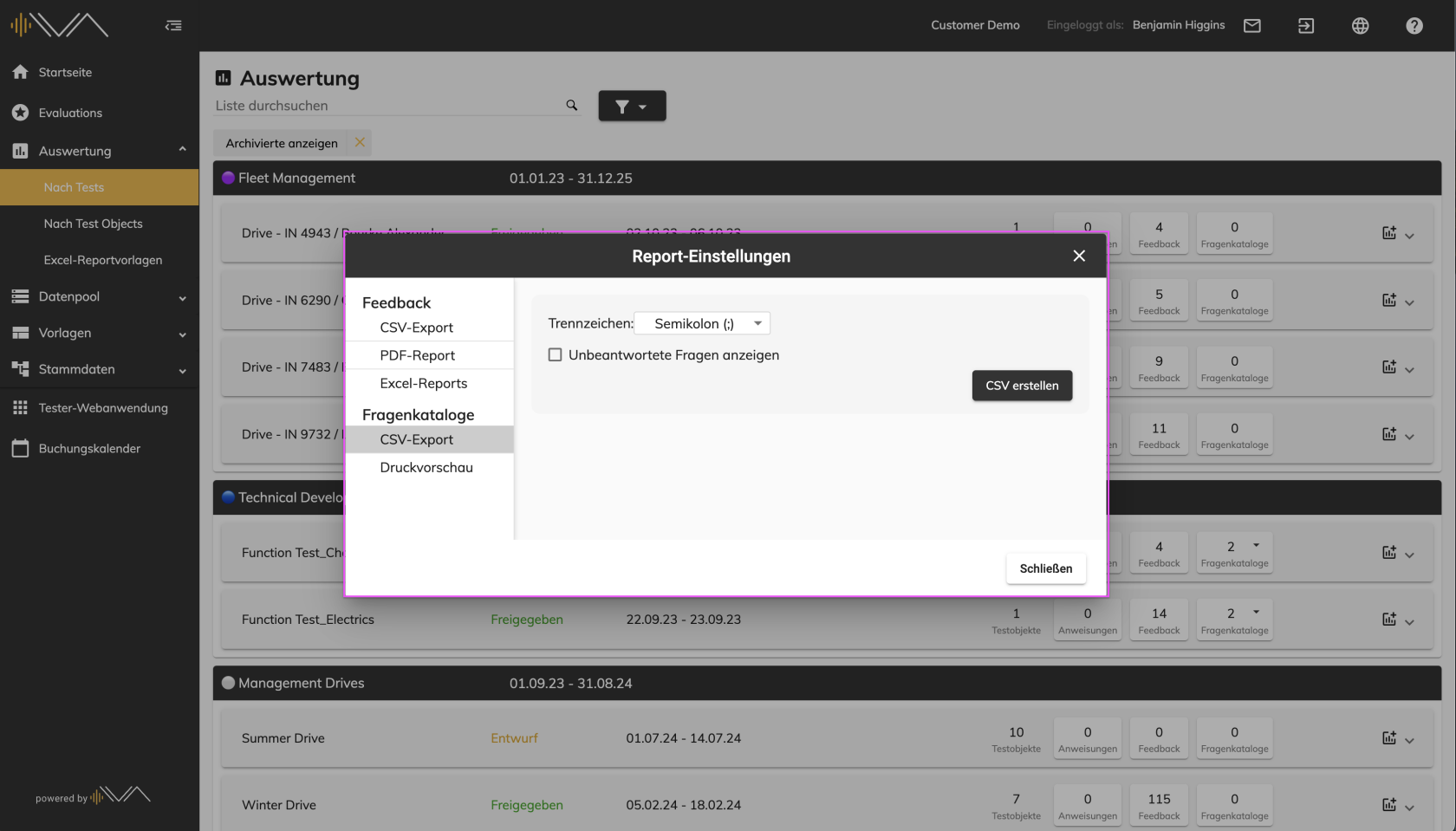Click Feedback count 4 for Drive IN 4943
Screen dimensions: 1456x831
[x=1159, y=234]
